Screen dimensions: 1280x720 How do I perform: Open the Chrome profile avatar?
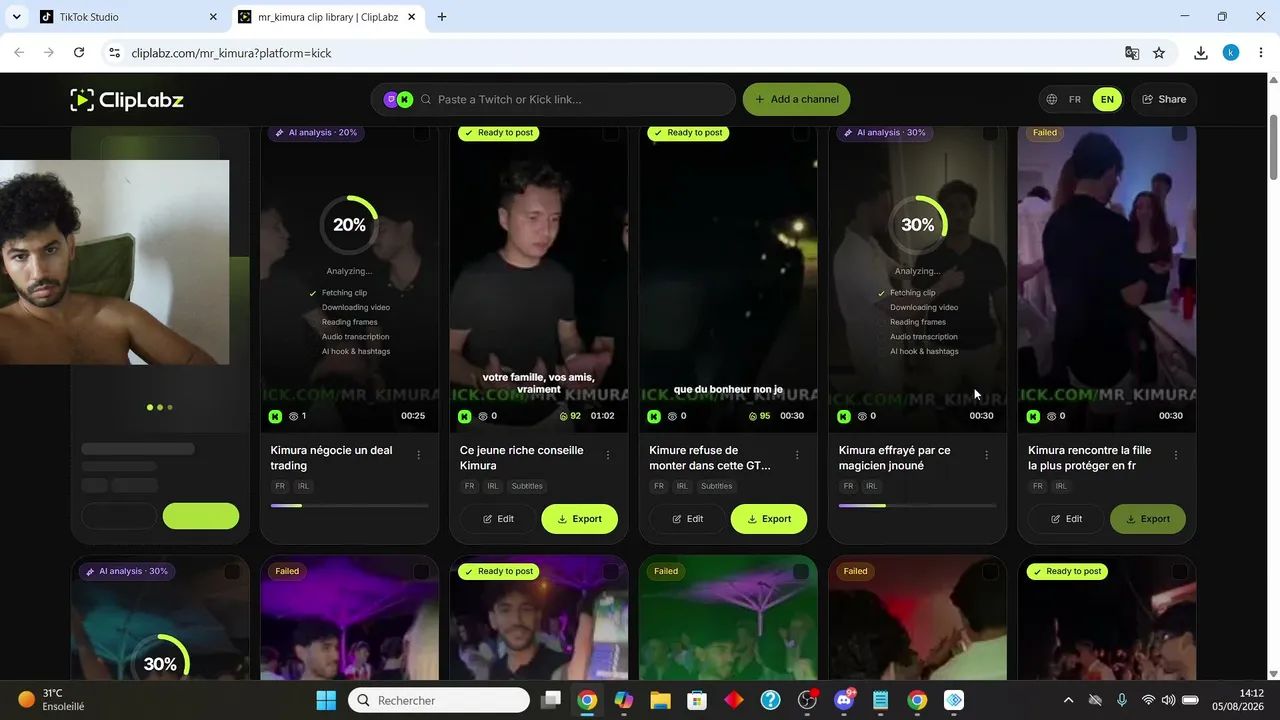(1231, 53)
